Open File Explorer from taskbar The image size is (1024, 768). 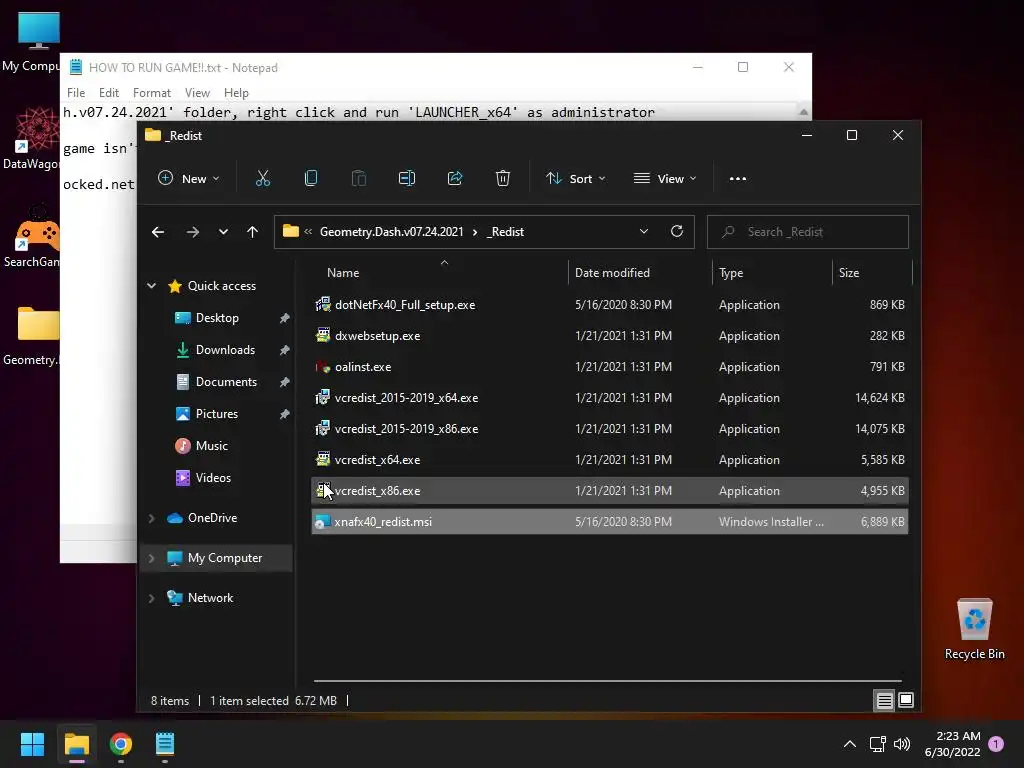76,744
